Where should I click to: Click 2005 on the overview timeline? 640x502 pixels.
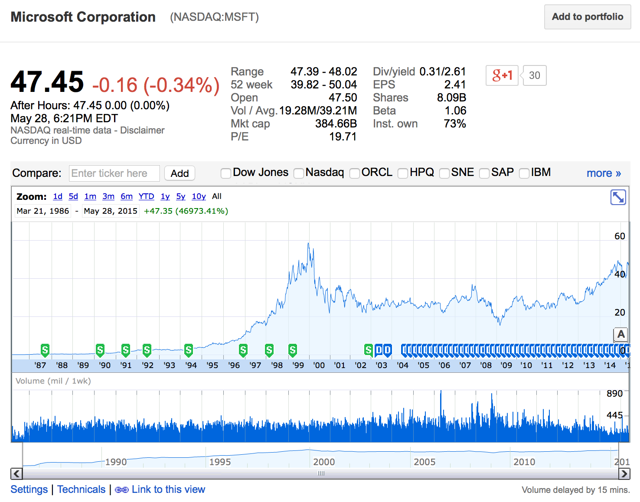[x=424, y=462]
